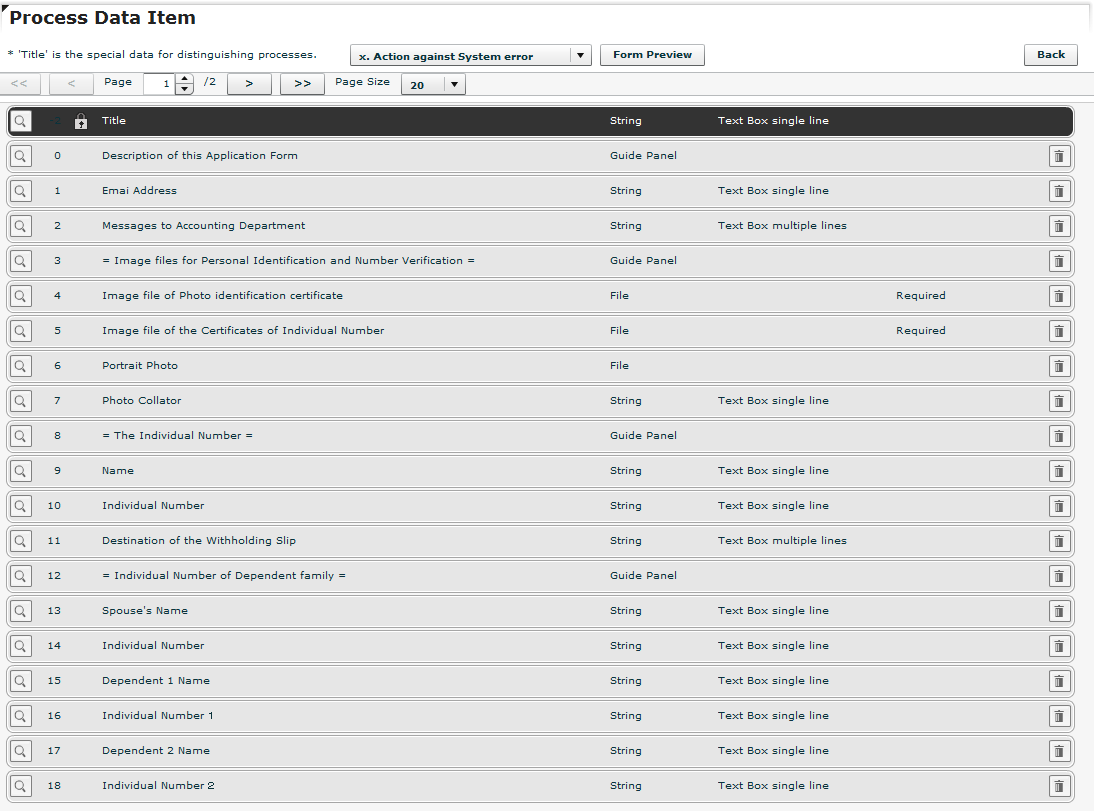
Task: Click the page number stepper up arrow
Action: (x=185, y=78)
